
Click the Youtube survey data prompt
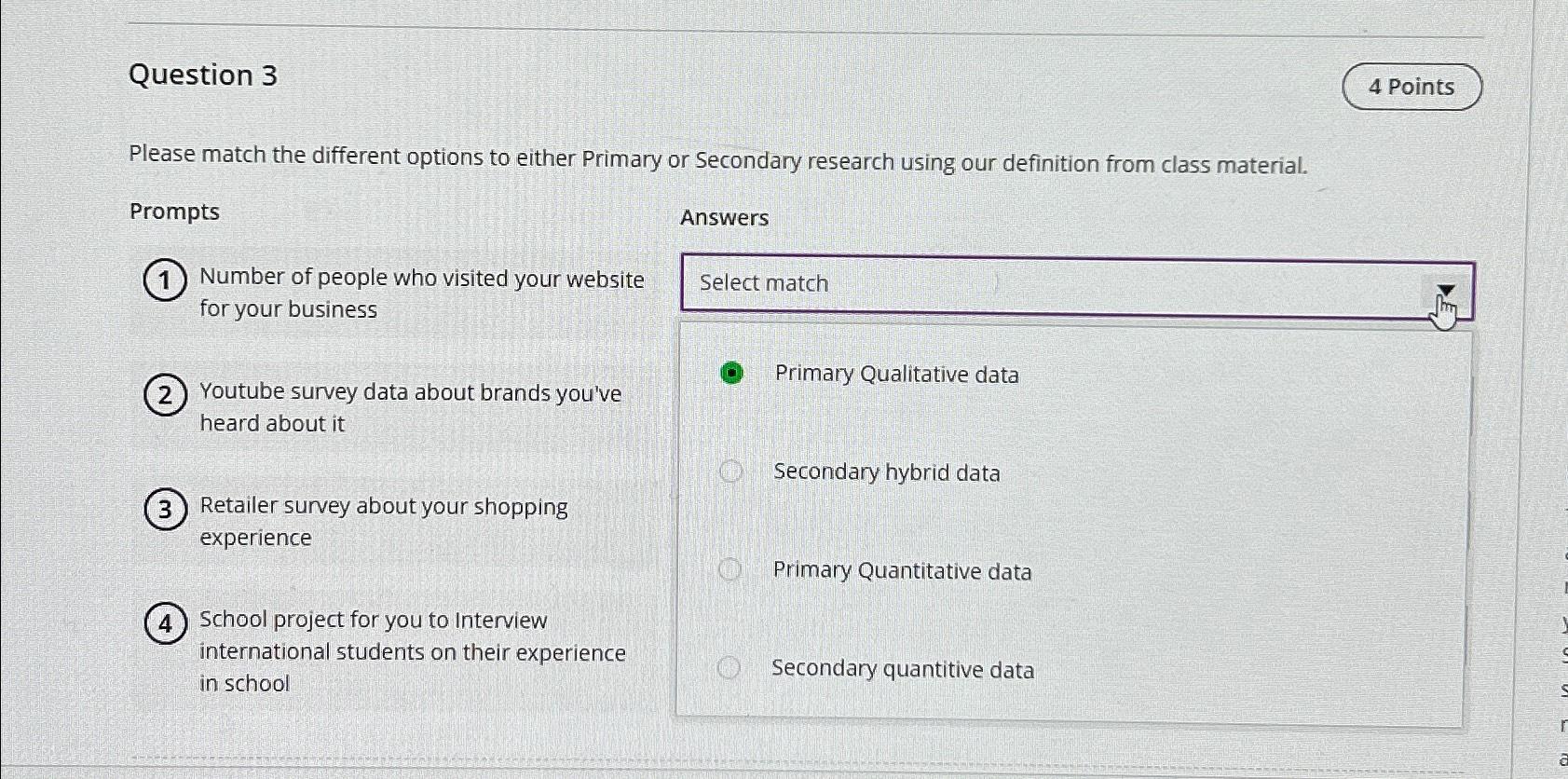410,407
